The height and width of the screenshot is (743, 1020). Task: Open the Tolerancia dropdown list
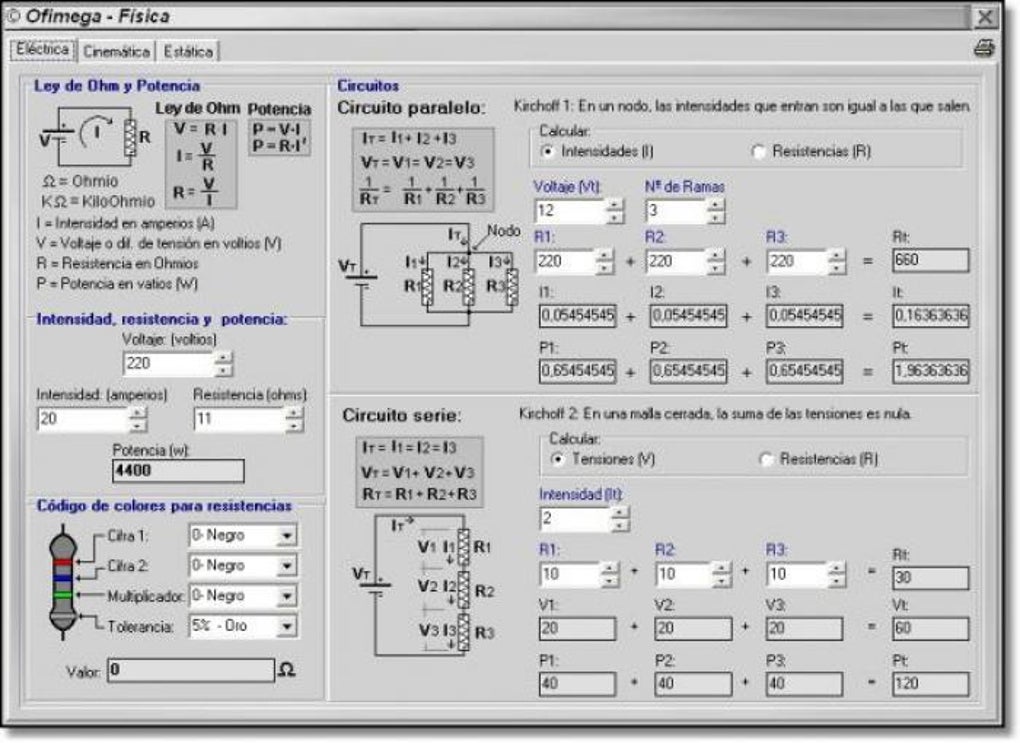(x=286, y=627)
